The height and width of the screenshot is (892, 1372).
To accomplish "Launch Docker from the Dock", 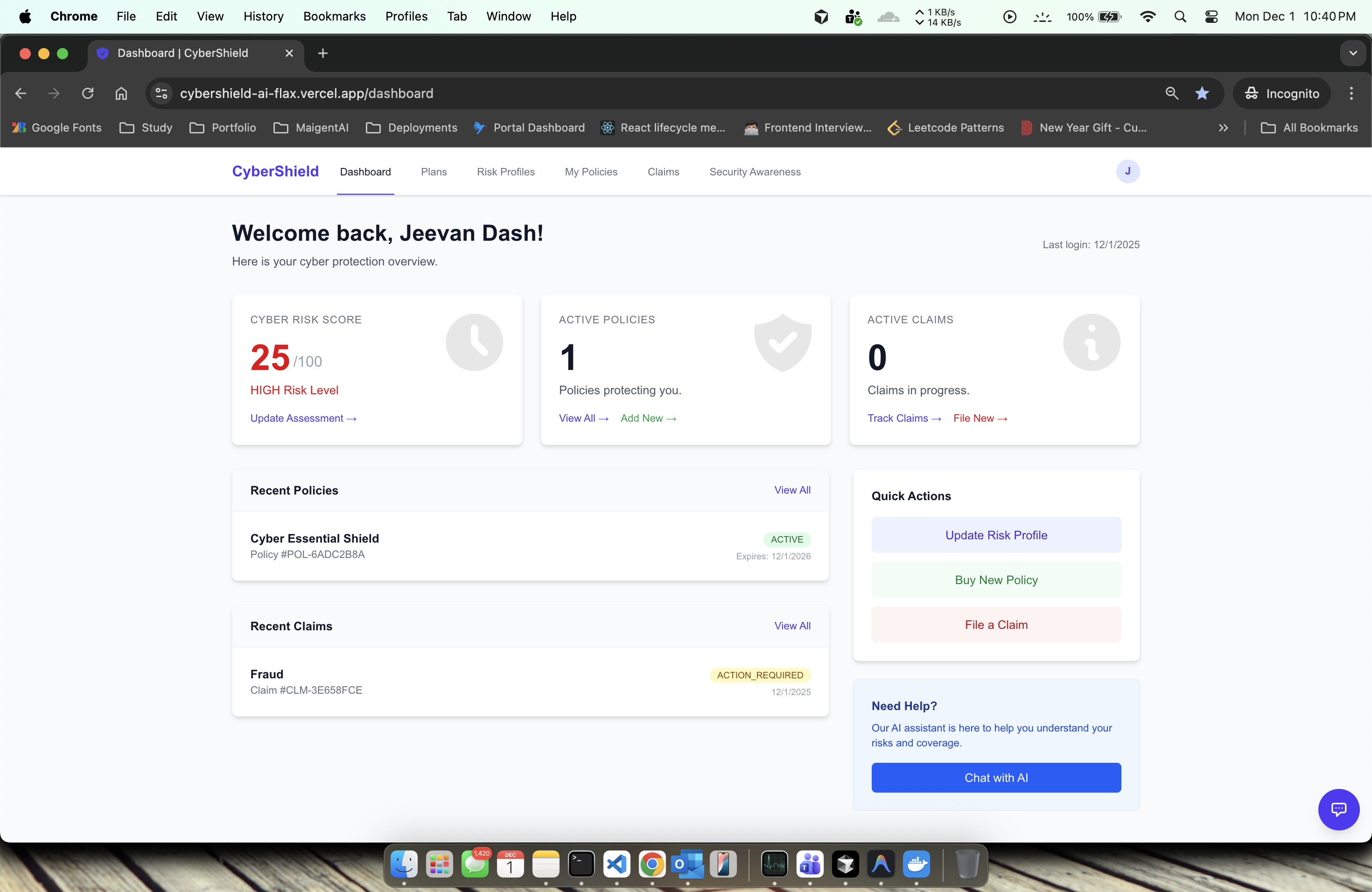I will 917,865.
